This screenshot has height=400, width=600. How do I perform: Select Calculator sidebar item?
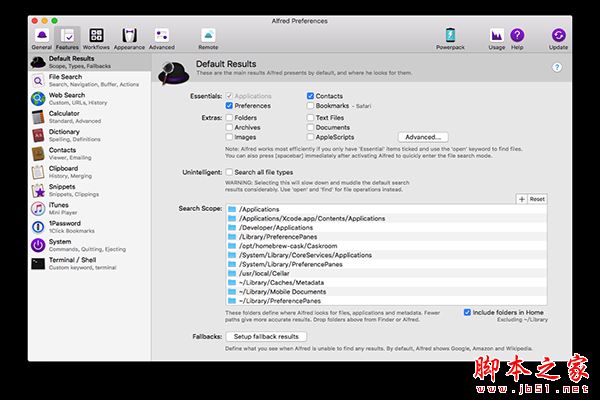coord(90,117)
